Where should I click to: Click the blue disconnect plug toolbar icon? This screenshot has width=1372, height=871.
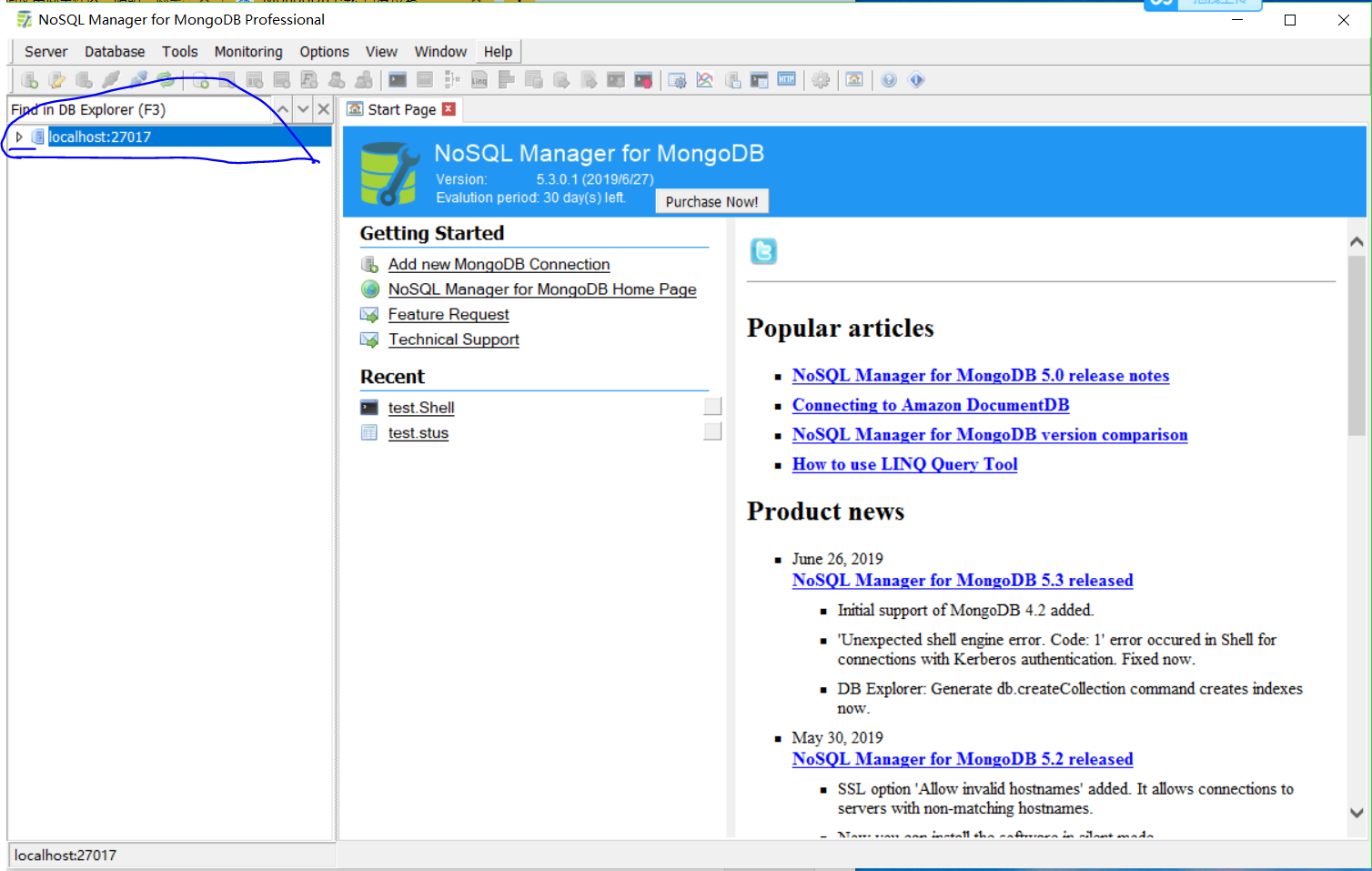(x=138, y=80)
